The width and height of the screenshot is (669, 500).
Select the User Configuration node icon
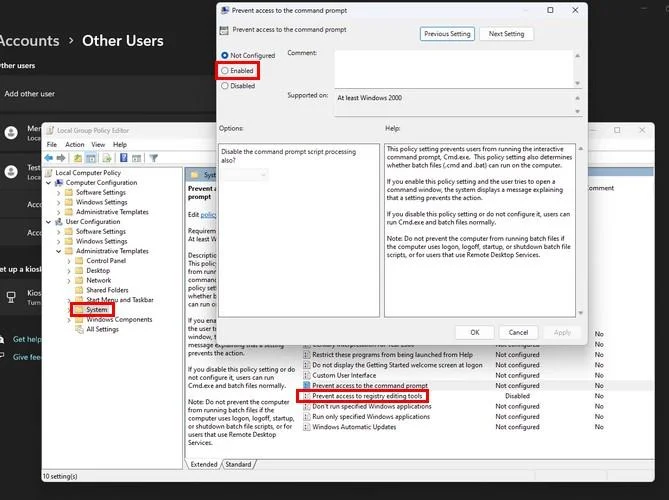pos(59,222)
